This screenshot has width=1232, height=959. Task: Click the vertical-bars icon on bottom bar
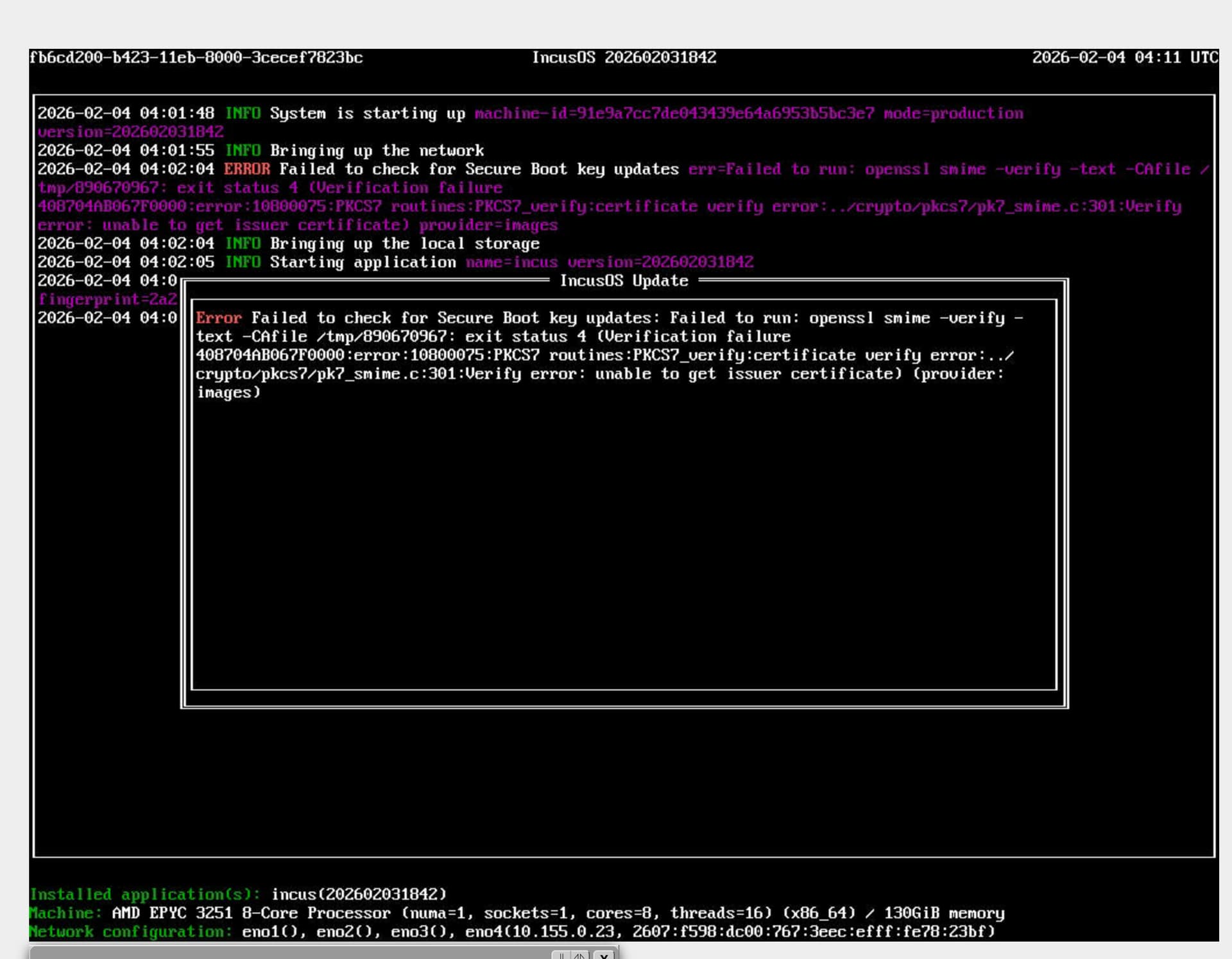[561, 955]
